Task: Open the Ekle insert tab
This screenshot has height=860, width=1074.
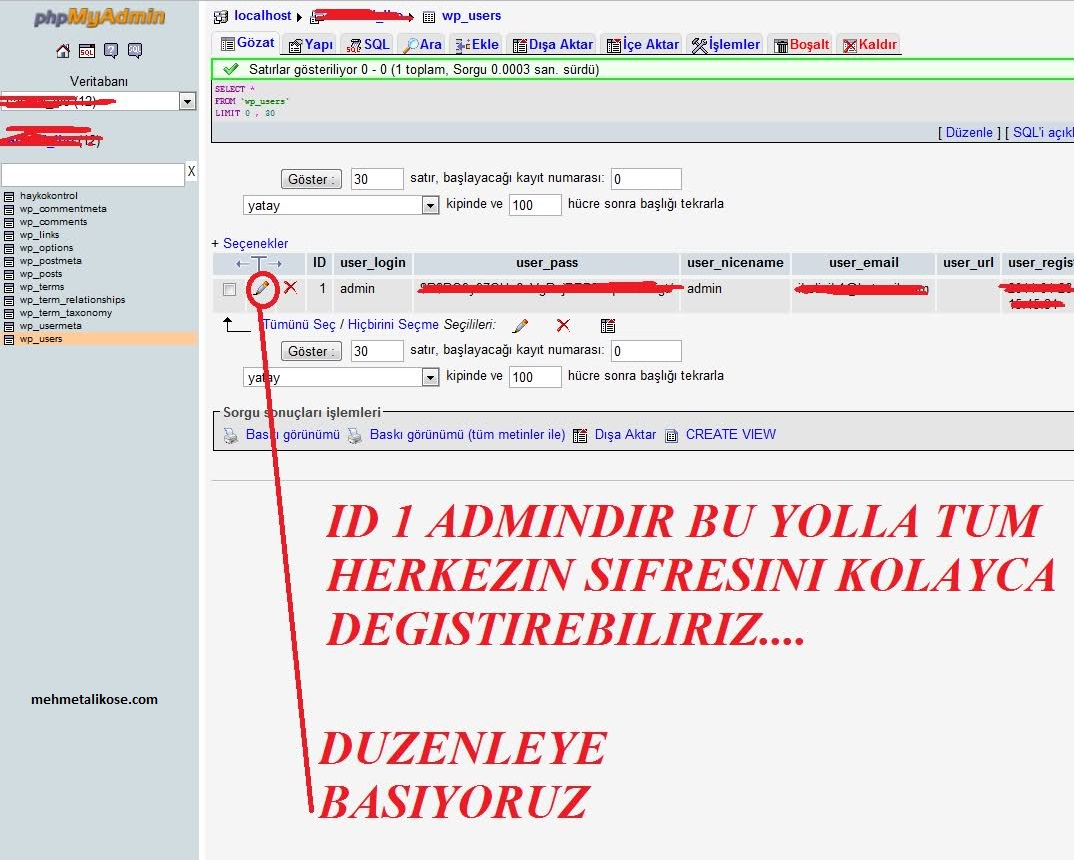Action: point(477,45)
